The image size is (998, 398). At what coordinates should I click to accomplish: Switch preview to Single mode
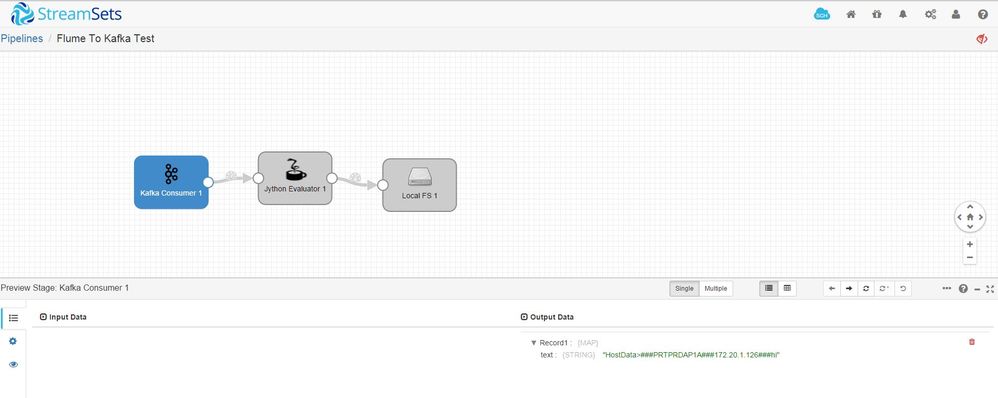[x=684, y=288]
